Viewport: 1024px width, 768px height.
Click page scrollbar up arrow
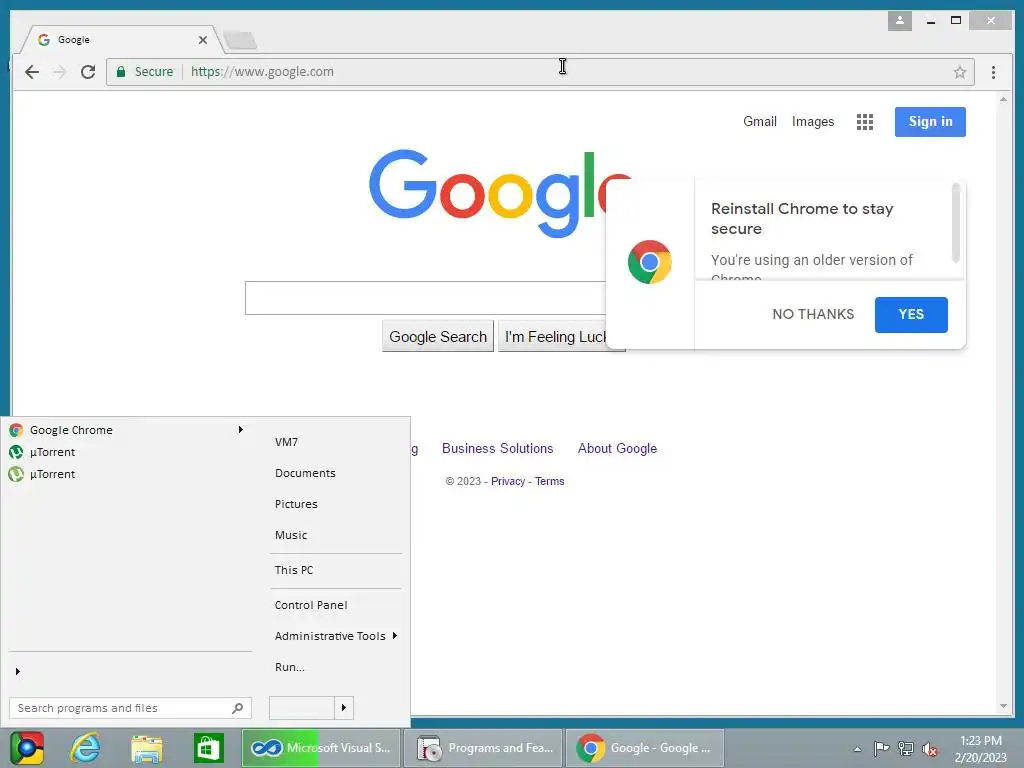pyautogui.click(x=1004, y=99)
